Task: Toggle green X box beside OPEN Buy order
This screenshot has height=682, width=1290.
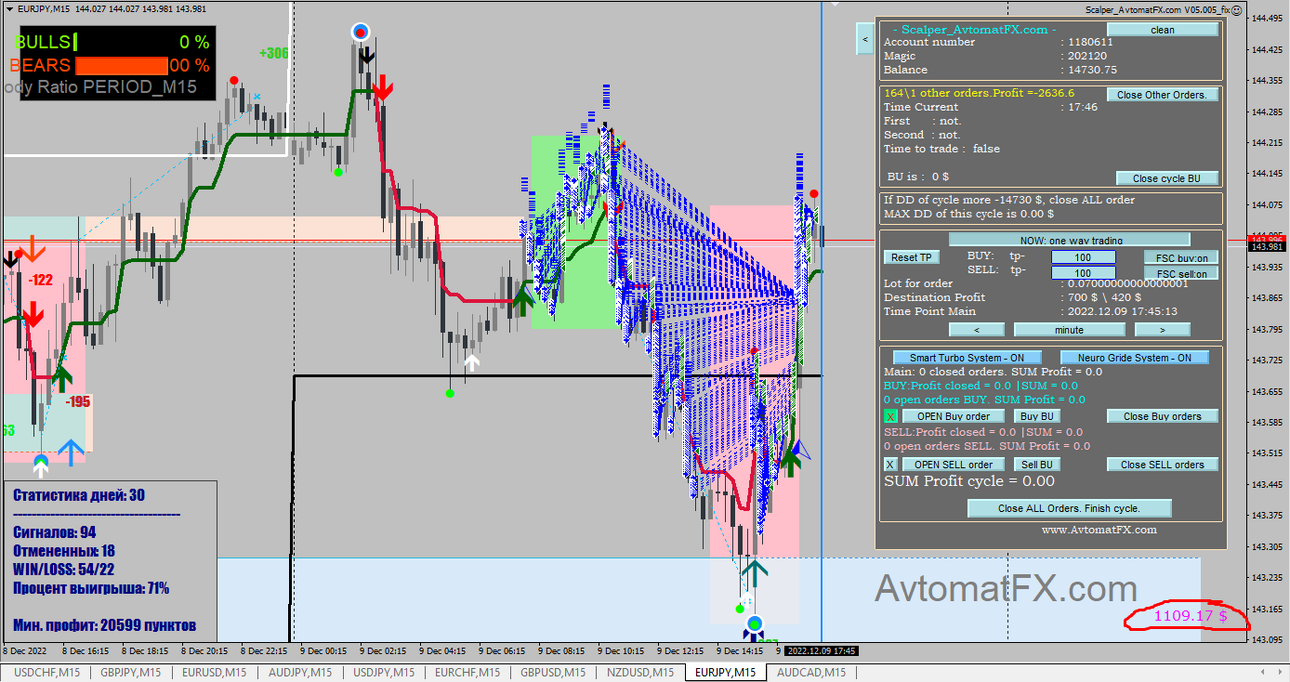Action: [890, 416]
